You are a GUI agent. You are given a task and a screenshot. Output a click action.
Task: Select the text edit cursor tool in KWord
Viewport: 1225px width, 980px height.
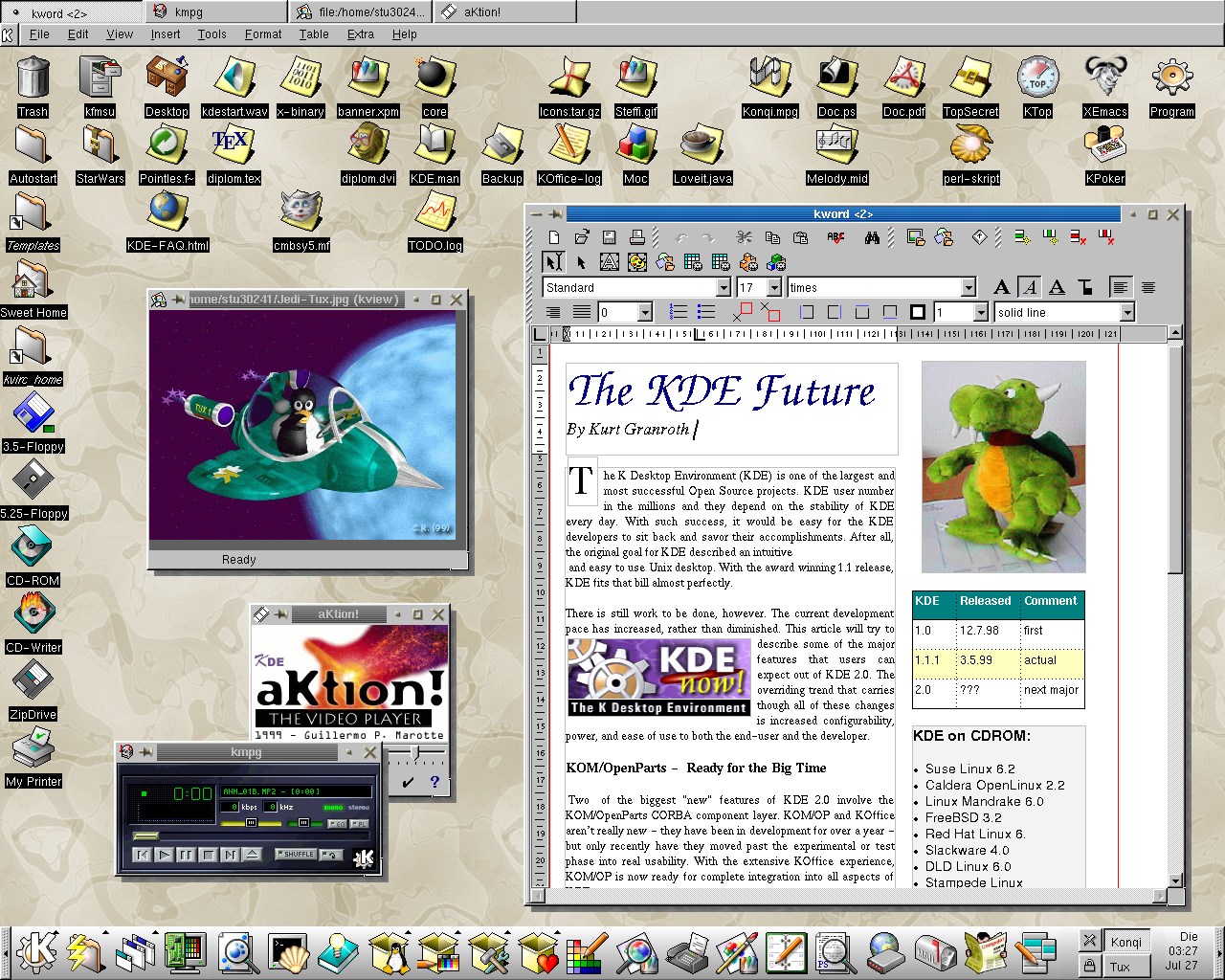(552, 262)
